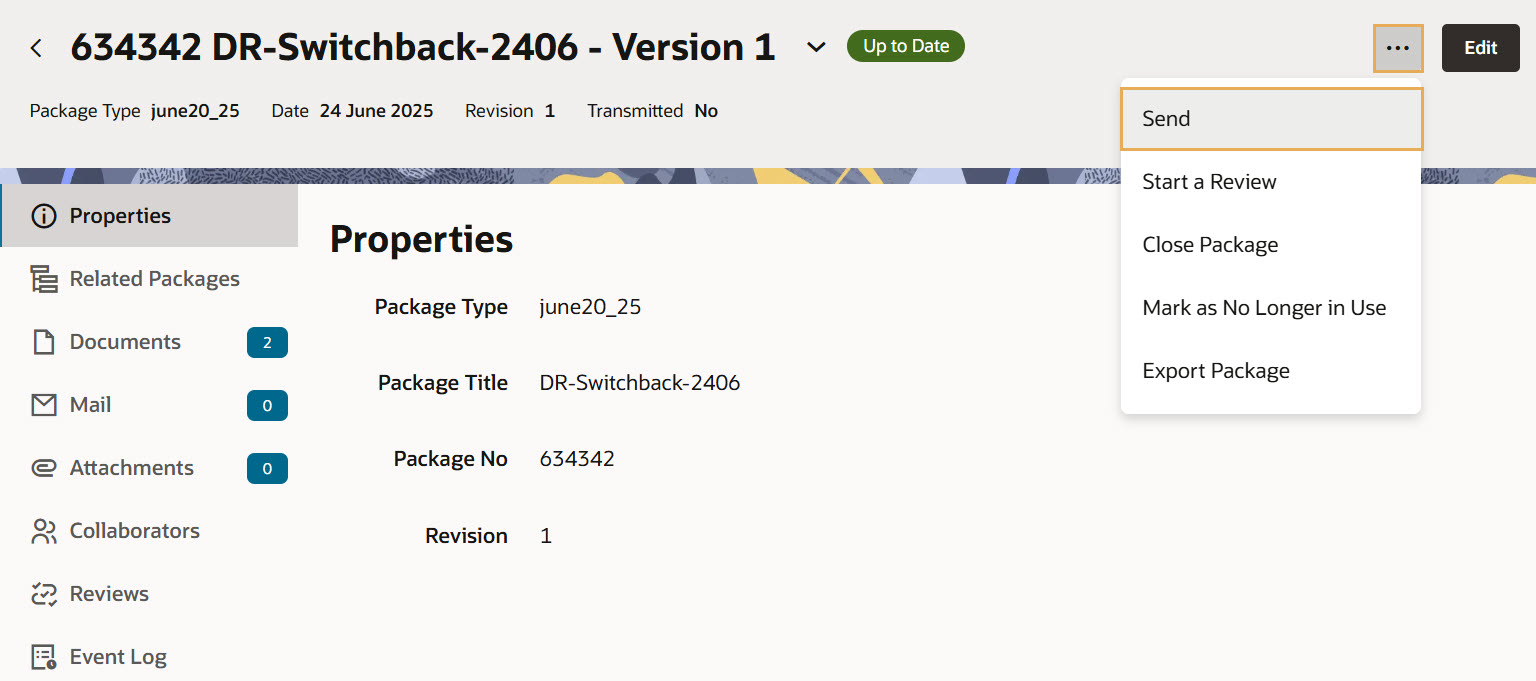
Task: Click the Documents page icon
Action: coord(44,342)
